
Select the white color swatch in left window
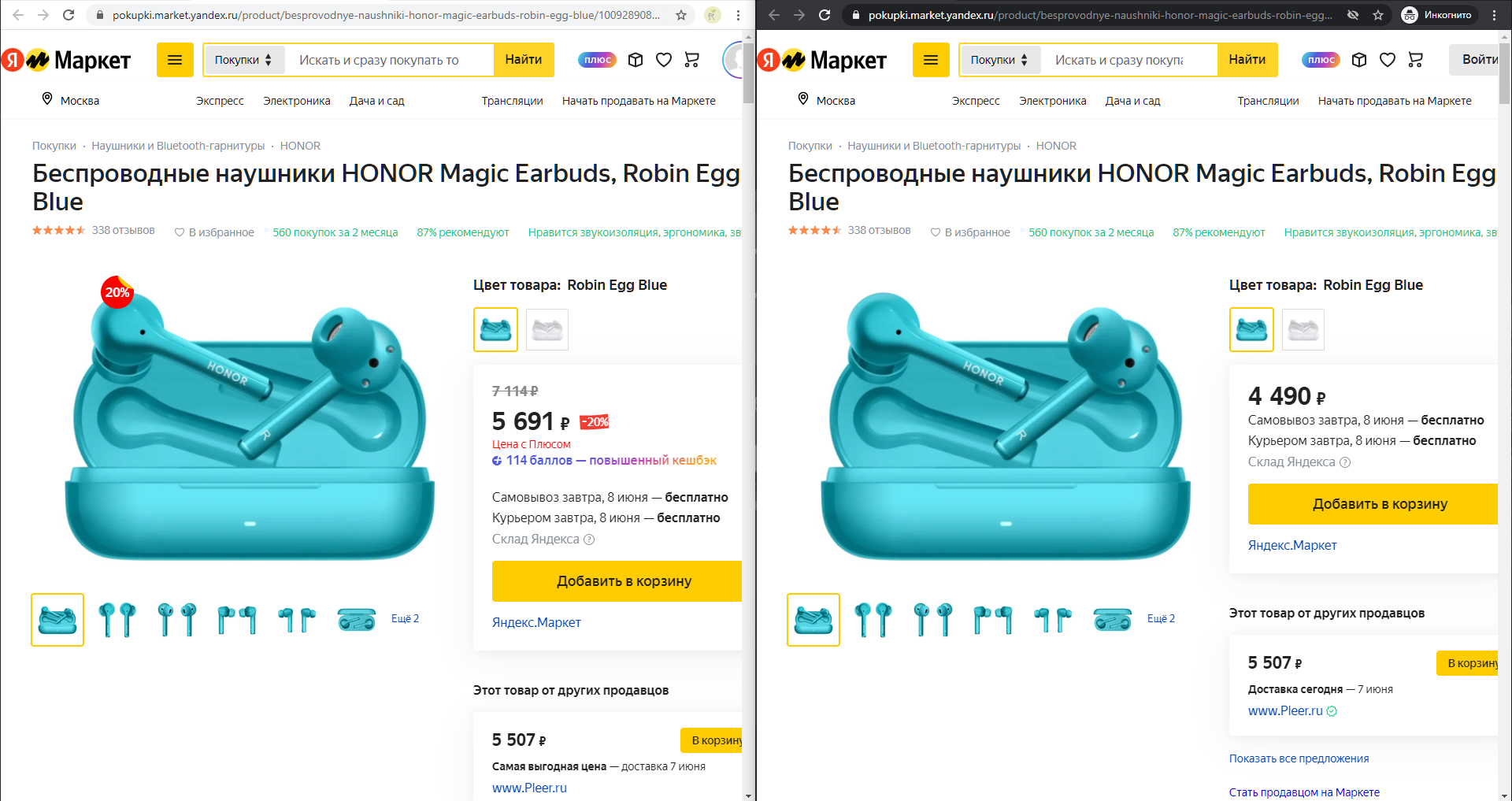(x=547, y=329)
